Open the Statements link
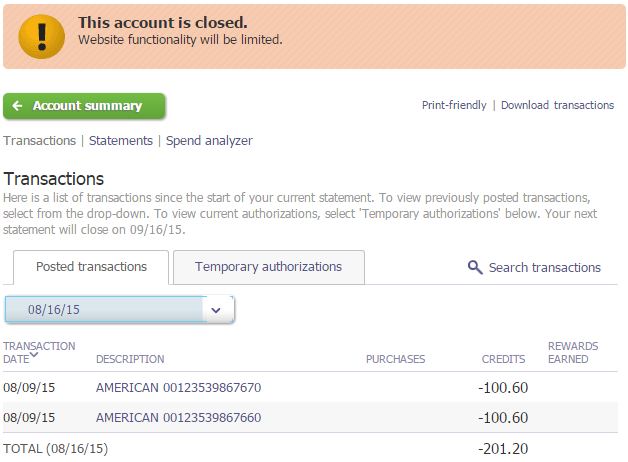628x462 pixels. click(121, 141)
